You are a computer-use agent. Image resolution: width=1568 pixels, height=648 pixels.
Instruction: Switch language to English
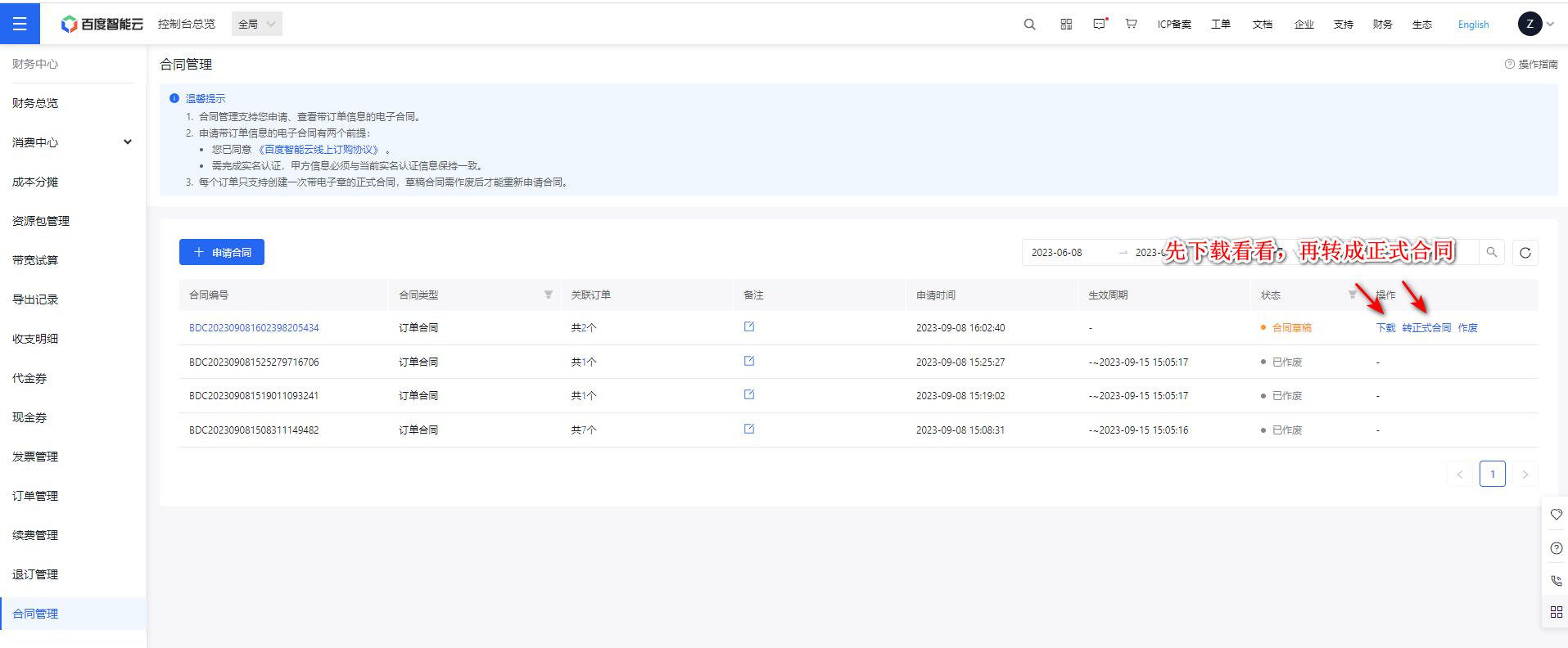(x=1473, y=25)
